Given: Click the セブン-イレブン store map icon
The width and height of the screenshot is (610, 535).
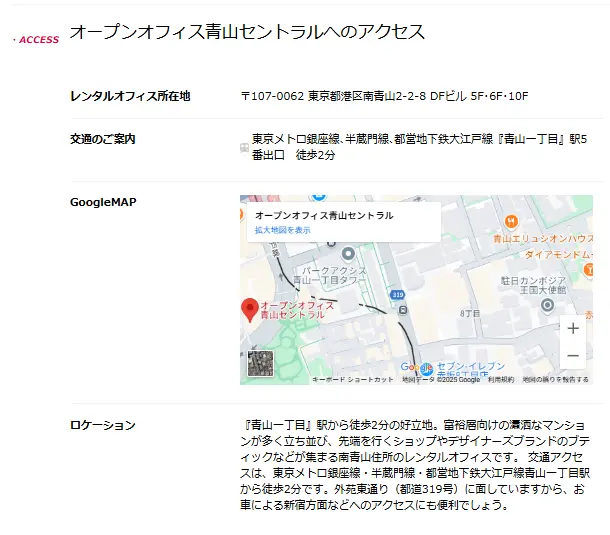Looking at the screenshot, I should (427, 368).
